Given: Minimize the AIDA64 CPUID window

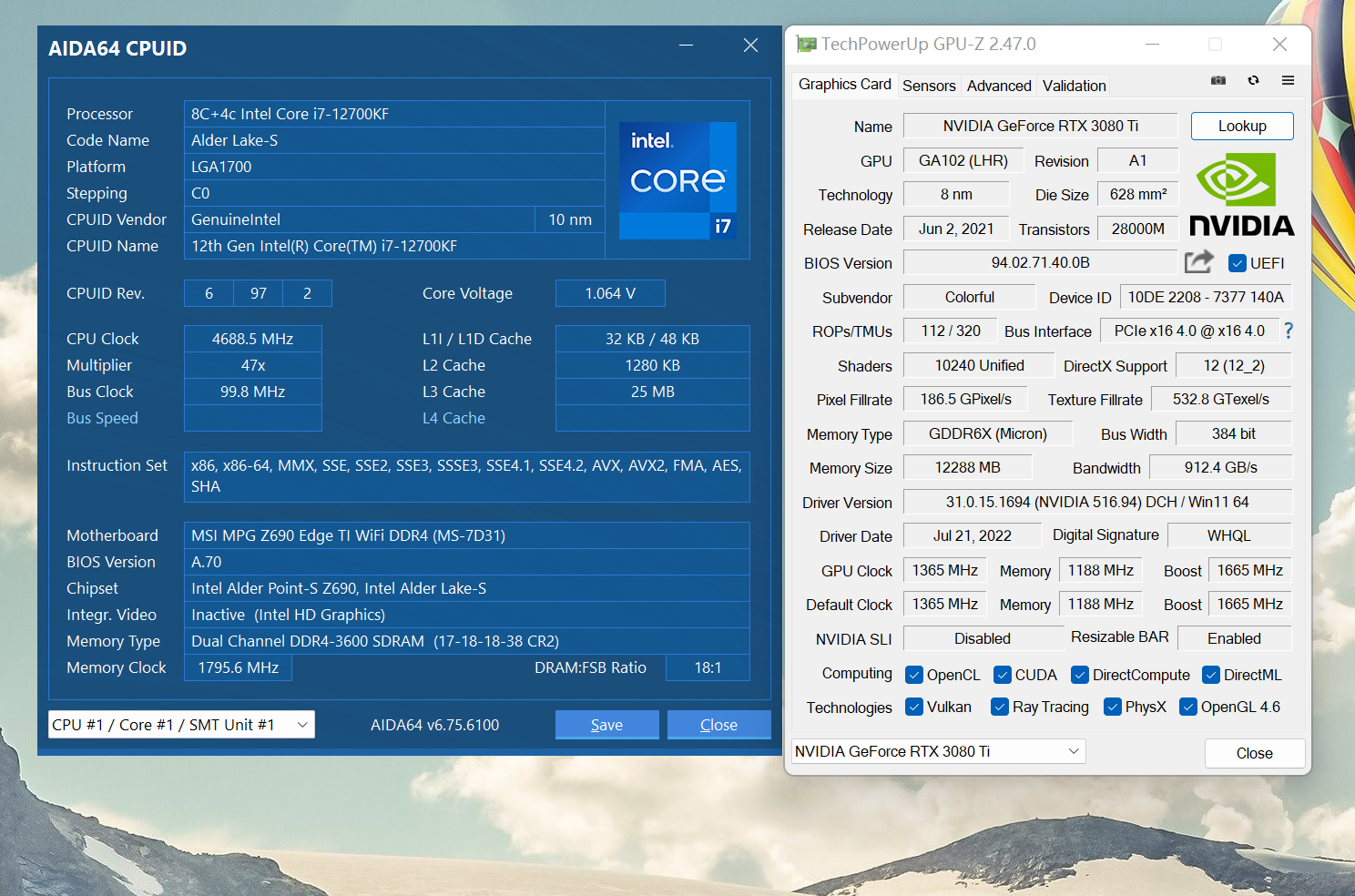Looking at the screenshot, I should (x=686, y=46).
